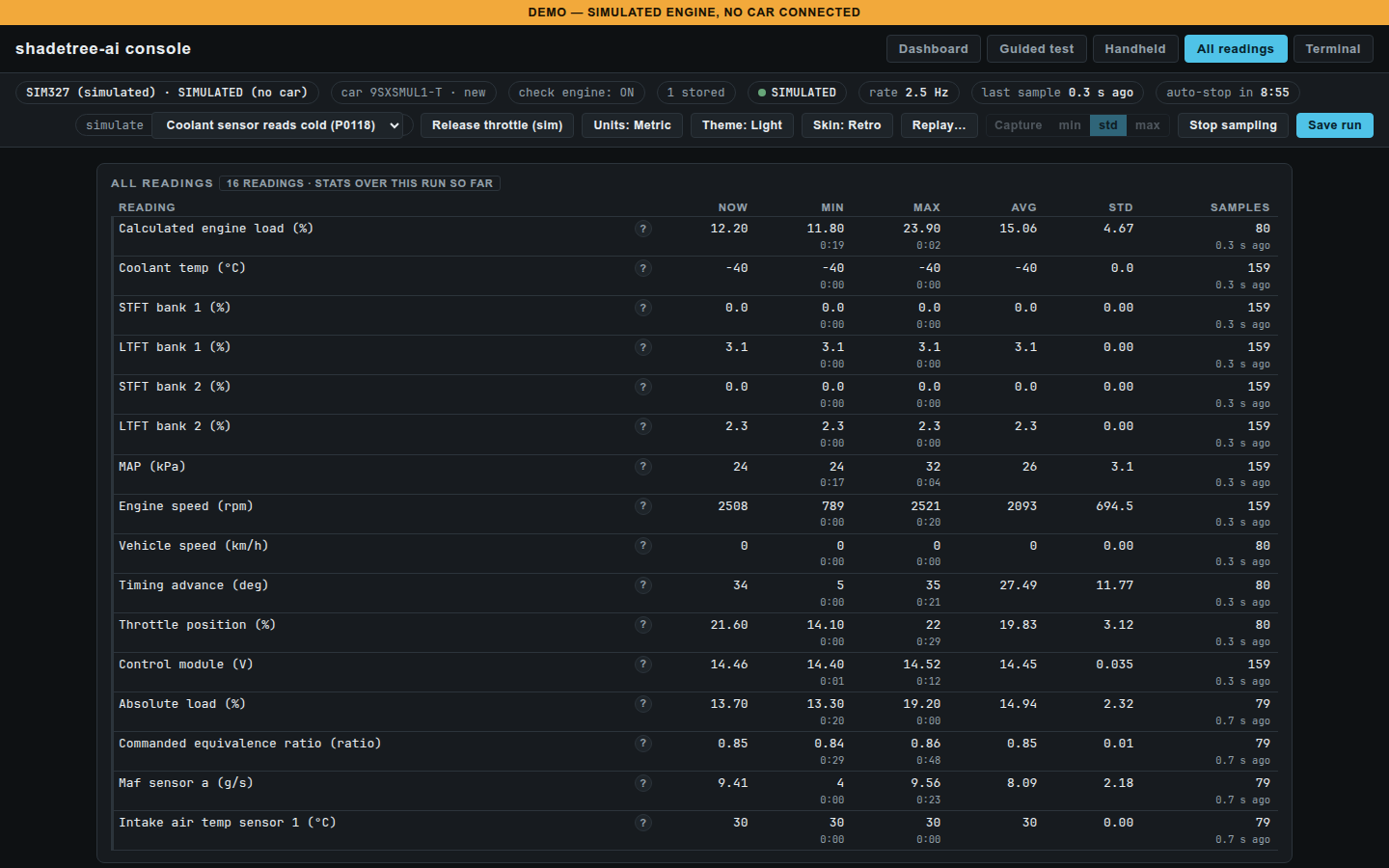1389x868 pixels.
Task: Switch to Handheld tab
Action: tap(1135, 49)
